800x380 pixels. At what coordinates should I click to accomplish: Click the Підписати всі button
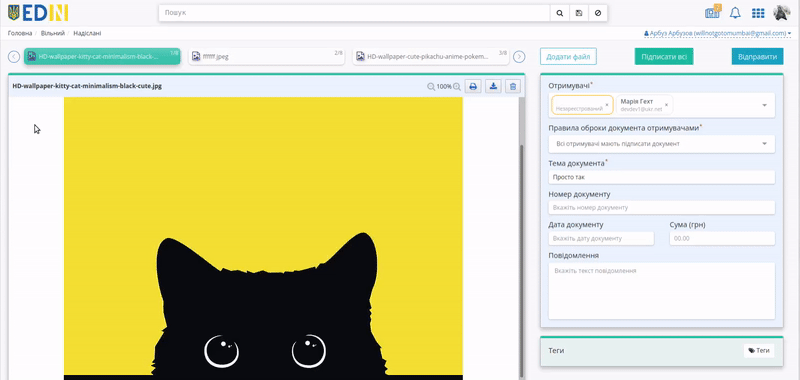664,57
